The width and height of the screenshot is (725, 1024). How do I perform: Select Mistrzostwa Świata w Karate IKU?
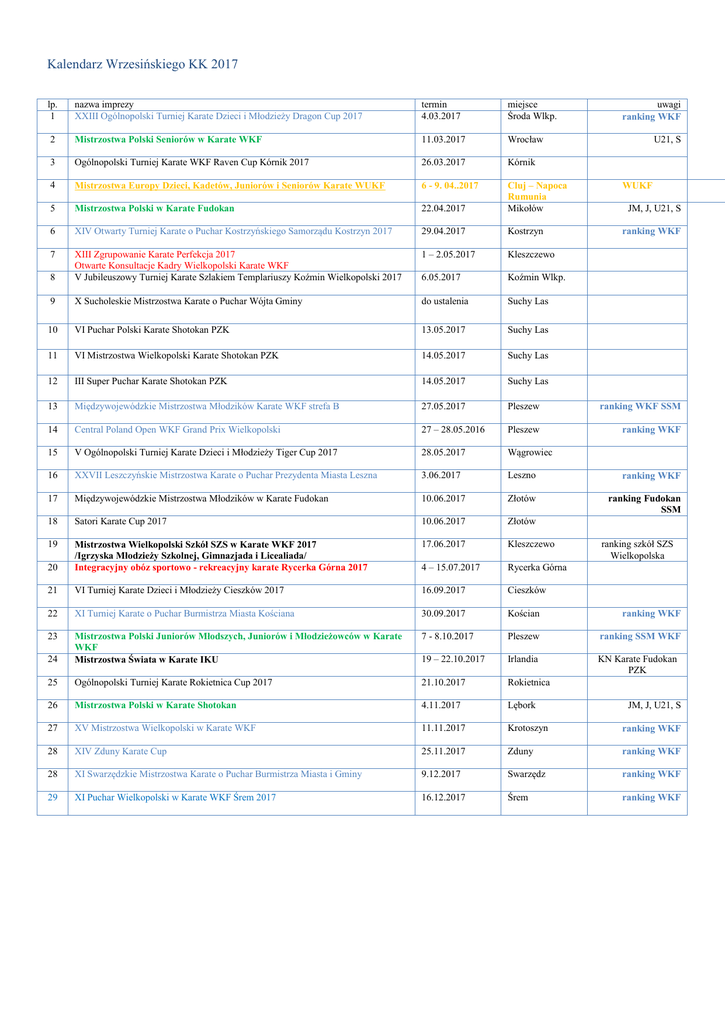[146, 660]
